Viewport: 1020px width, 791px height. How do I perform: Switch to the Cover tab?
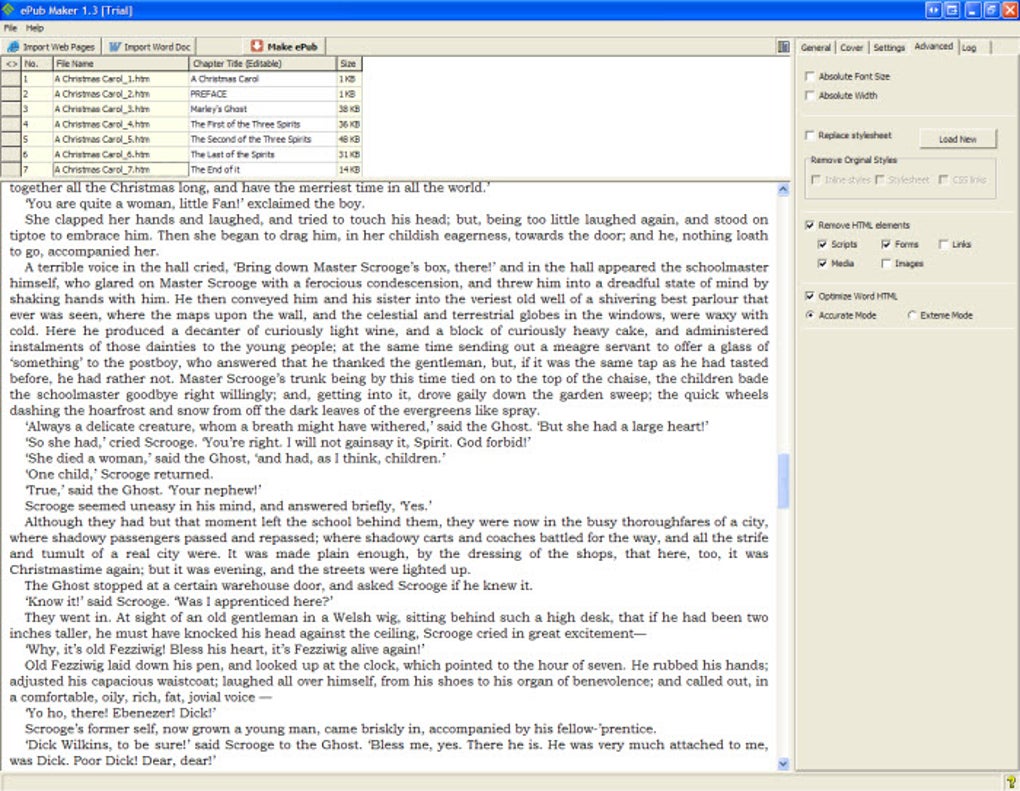(x=852, y=46)
